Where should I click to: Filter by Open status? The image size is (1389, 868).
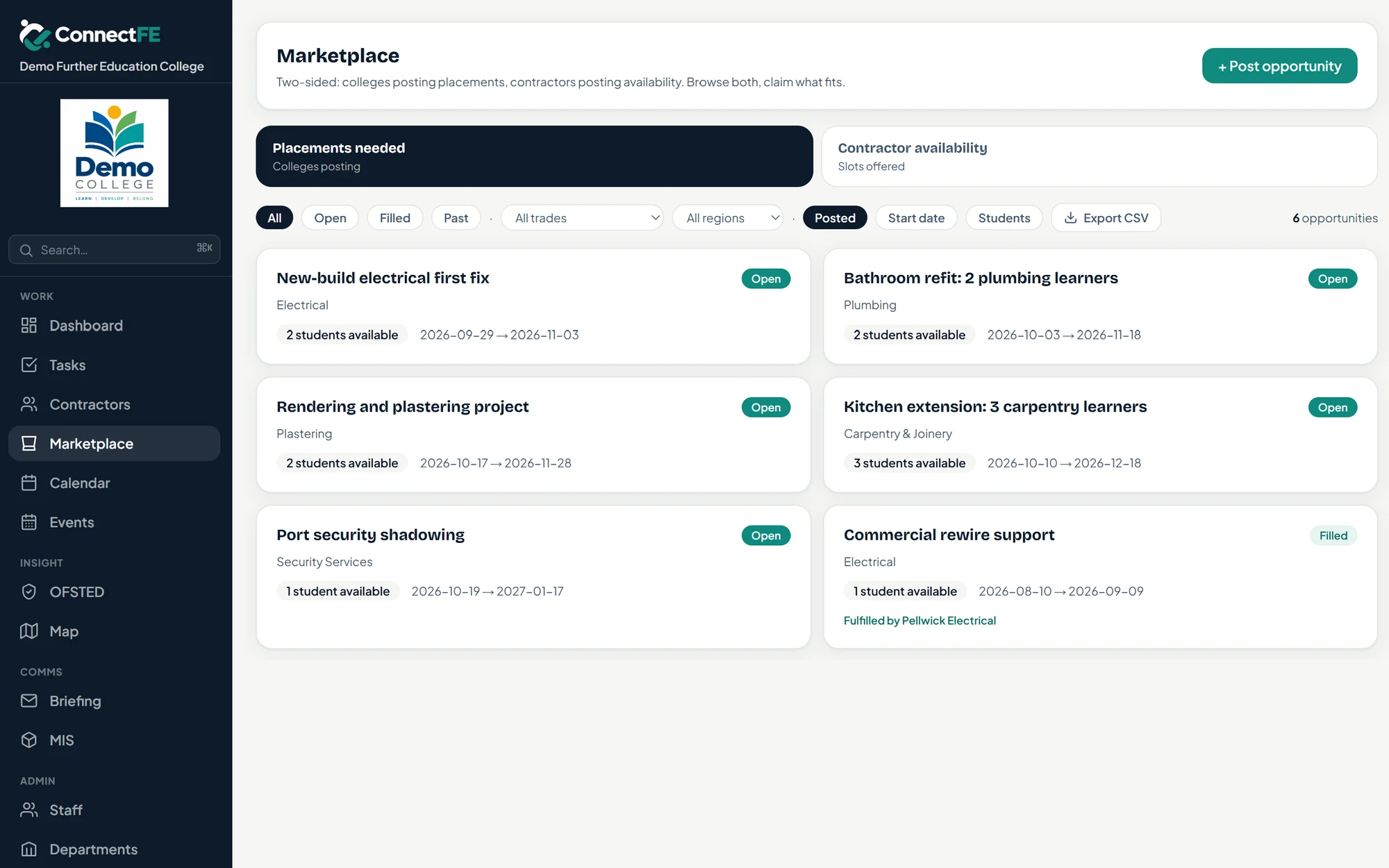[330, 218]
